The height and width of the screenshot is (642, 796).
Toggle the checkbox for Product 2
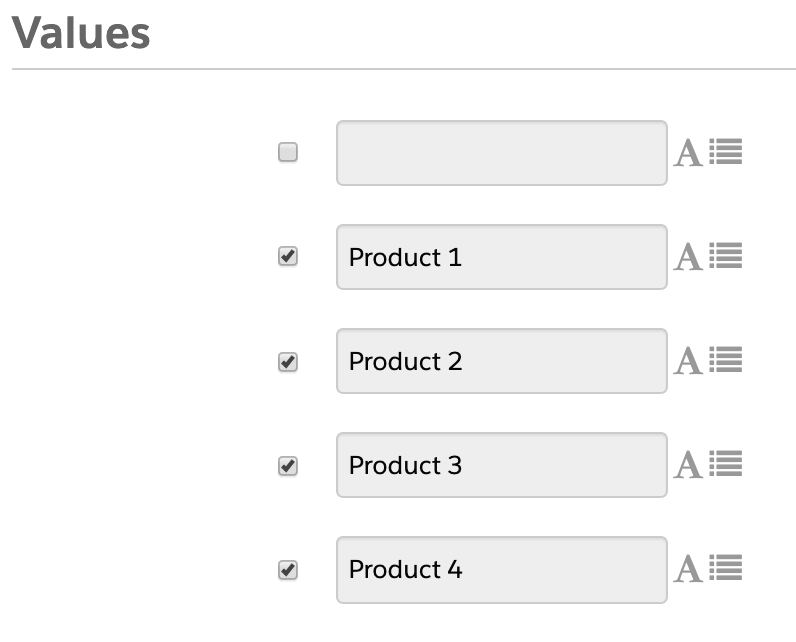pos(288,361)
